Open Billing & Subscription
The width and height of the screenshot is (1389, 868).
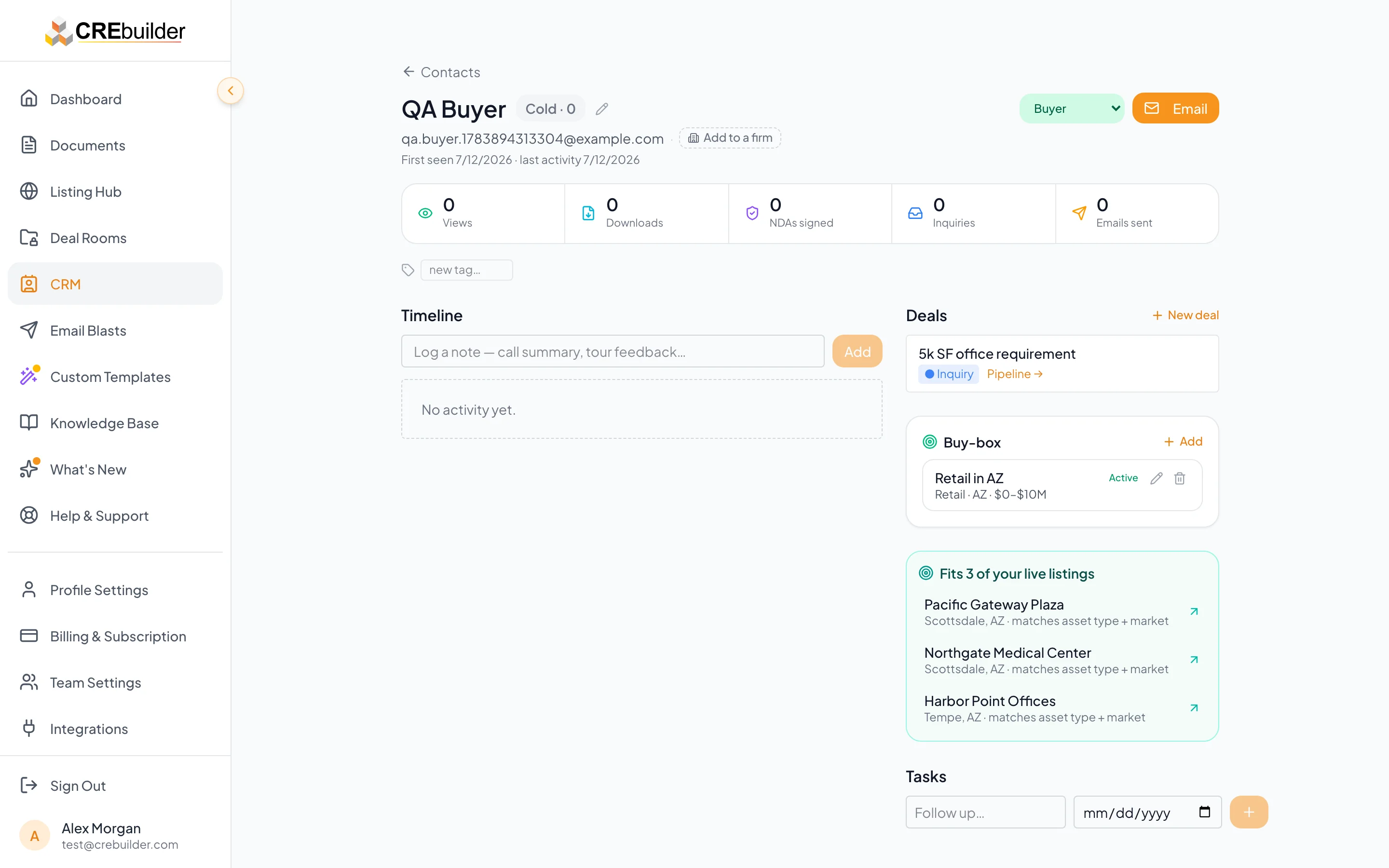tap(115, 636)
